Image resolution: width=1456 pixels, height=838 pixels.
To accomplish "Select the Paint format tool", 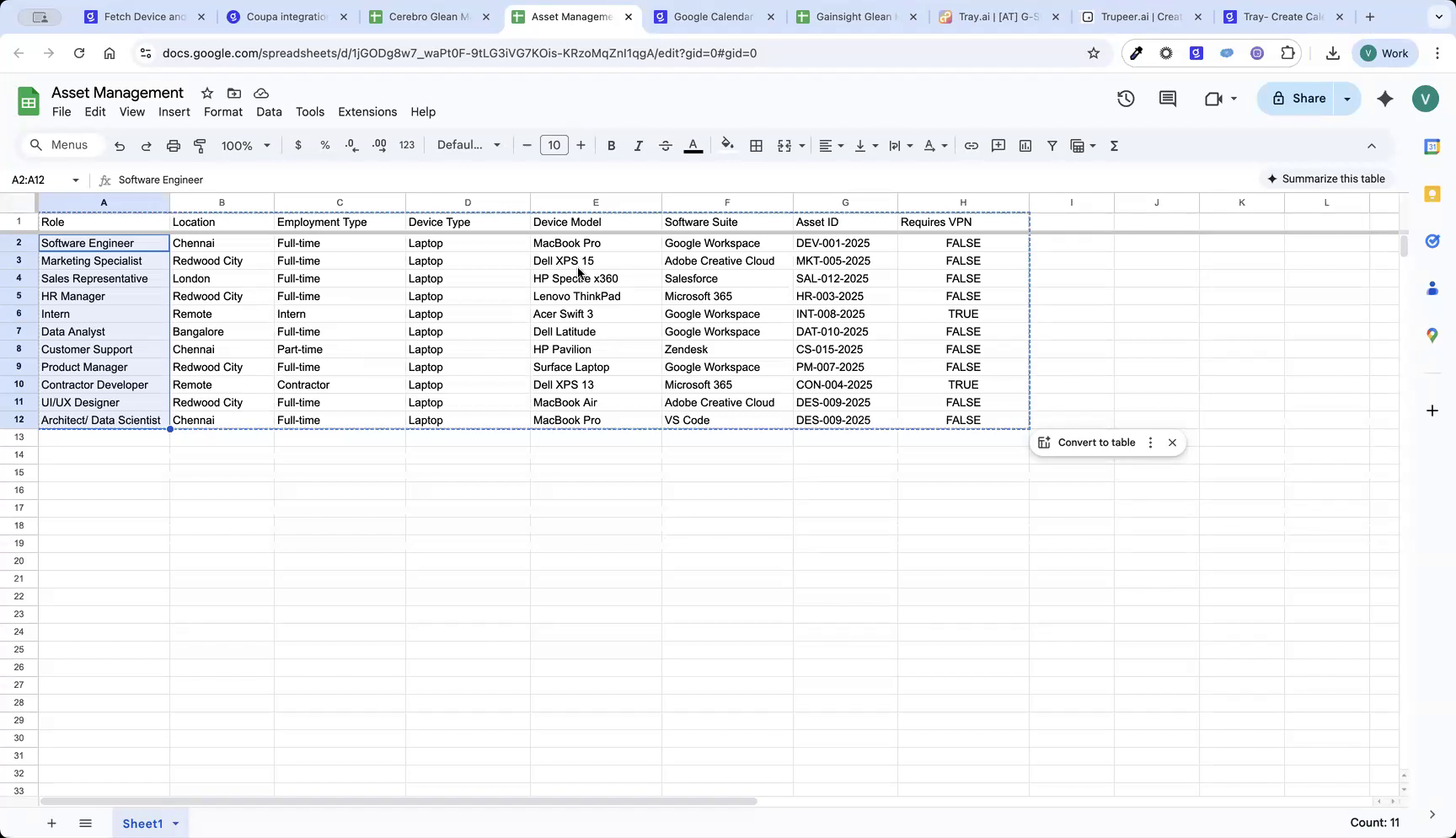I will (200, 145).
